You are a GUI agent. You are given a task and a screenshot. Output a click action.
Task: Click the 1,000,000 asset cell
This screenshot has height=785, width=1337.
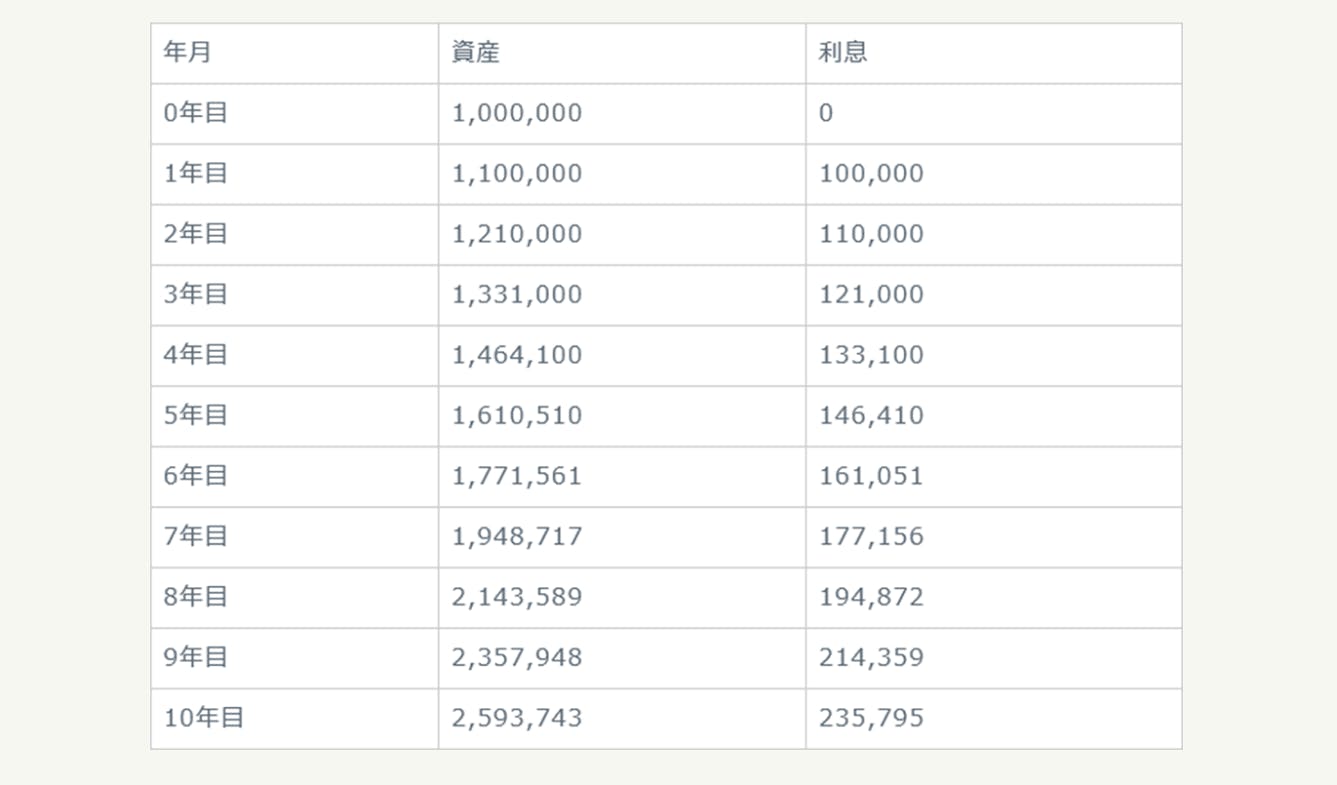(x=517, y=113)
